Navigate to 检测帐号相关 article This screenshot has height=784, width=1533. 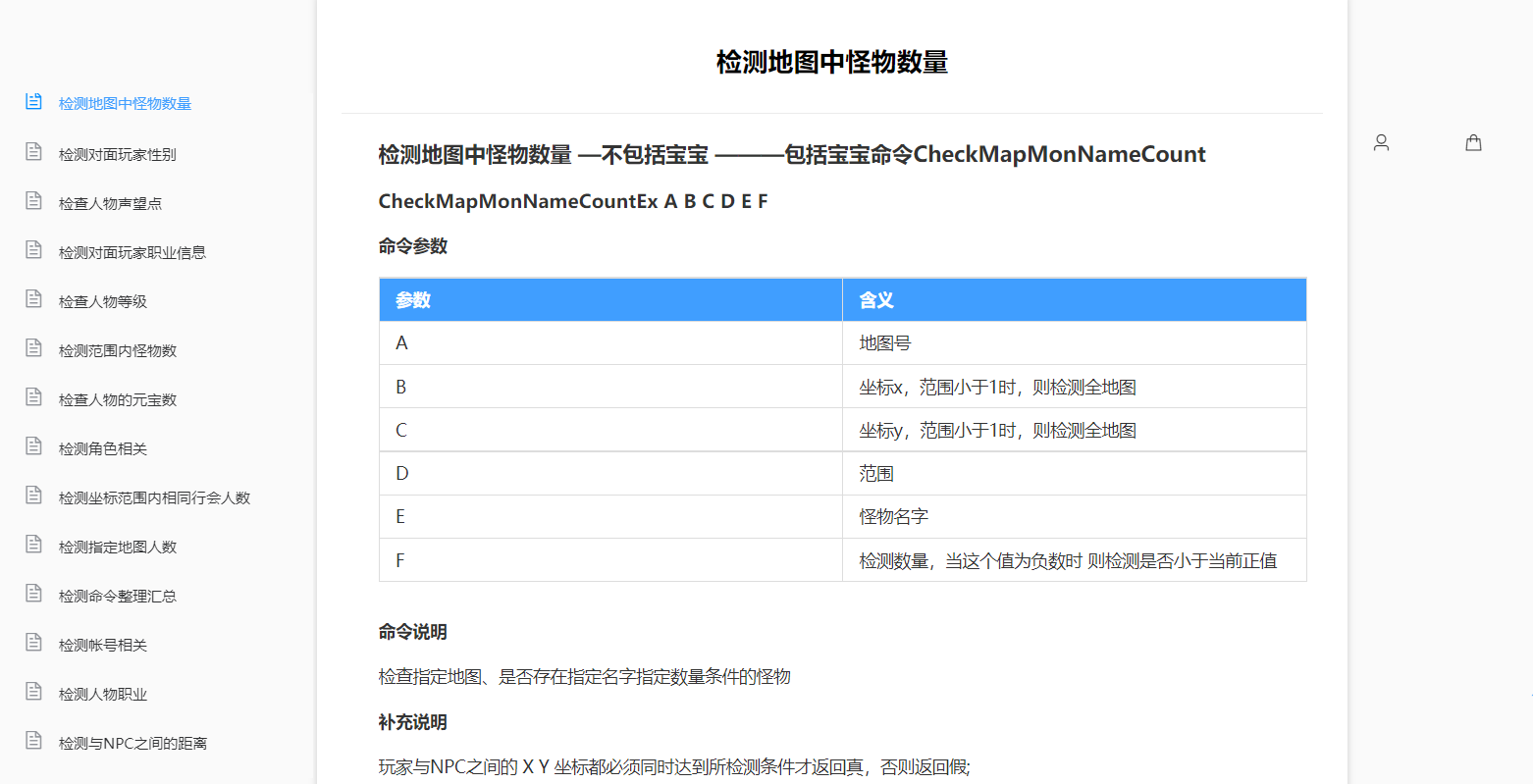point(103,646)
